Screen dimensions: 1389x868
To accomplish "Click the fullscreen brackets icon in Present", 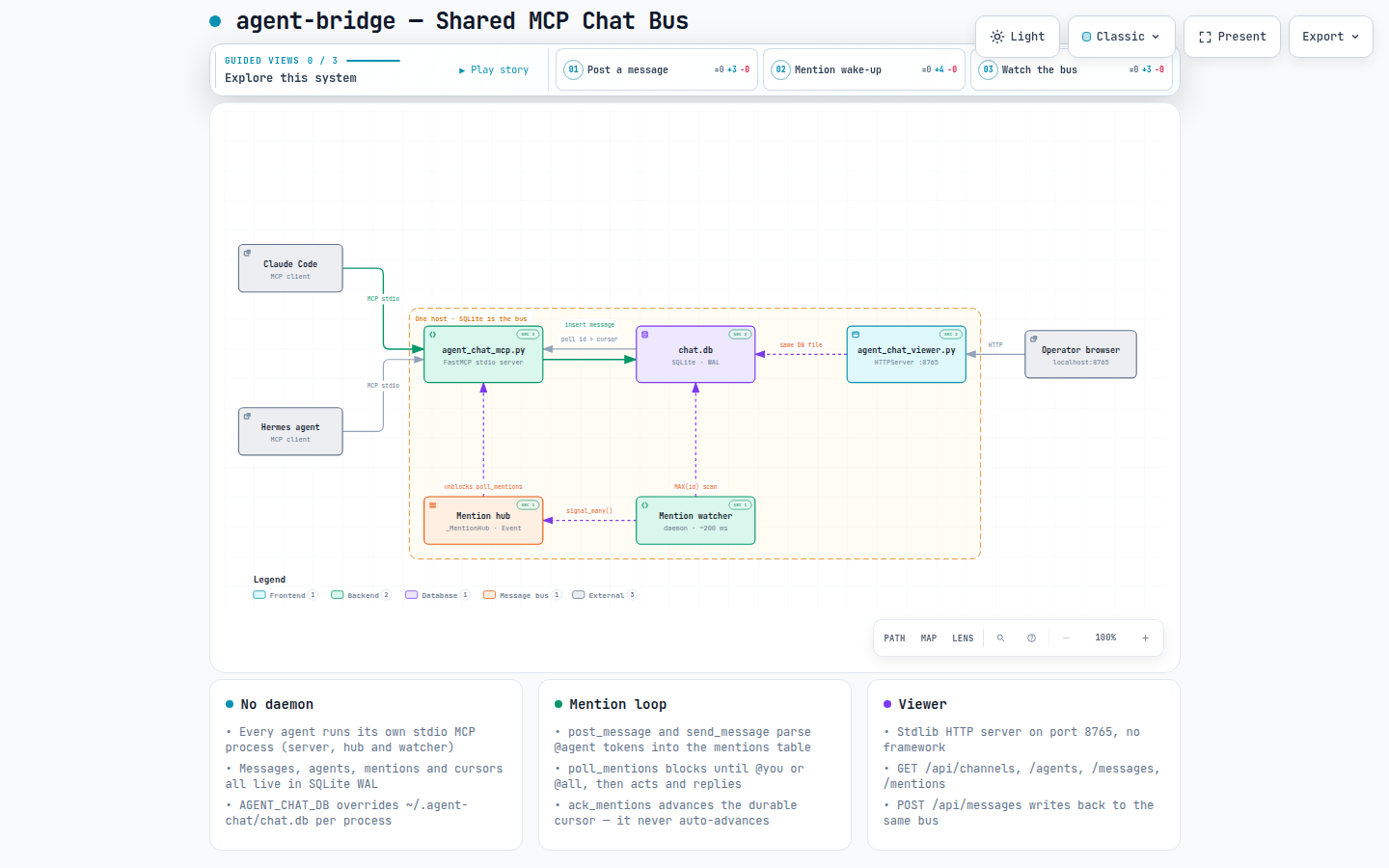I will (1205, 37).
